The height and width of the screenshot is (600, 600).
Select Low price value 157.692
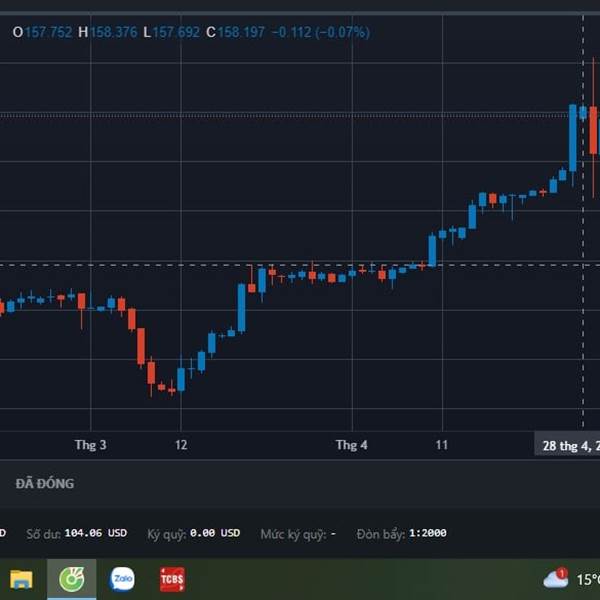tap(176, 32)
